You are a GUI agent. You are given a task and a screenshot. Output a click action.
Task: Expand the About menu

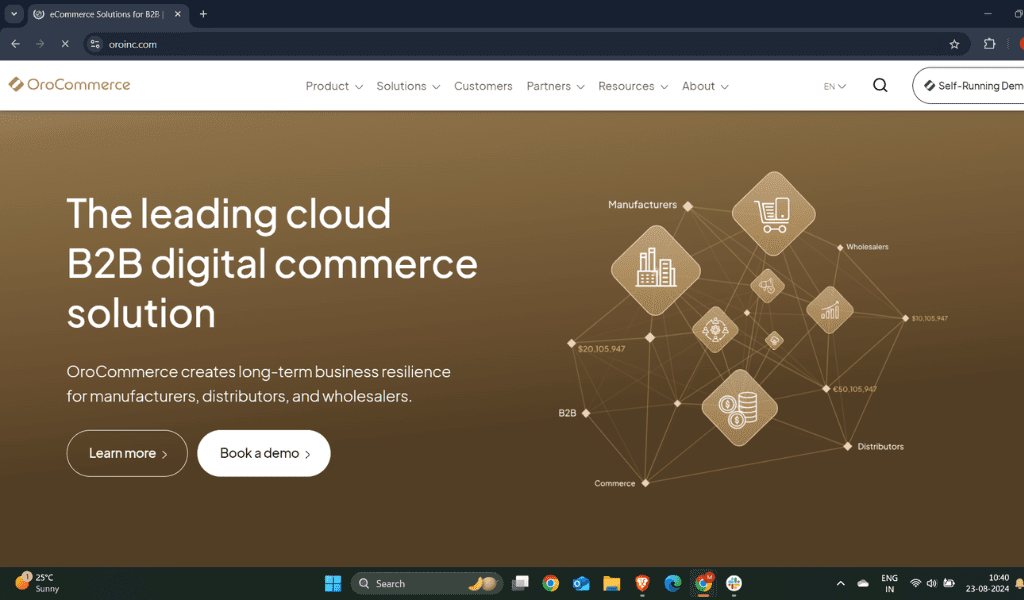(x=705, y=86)
